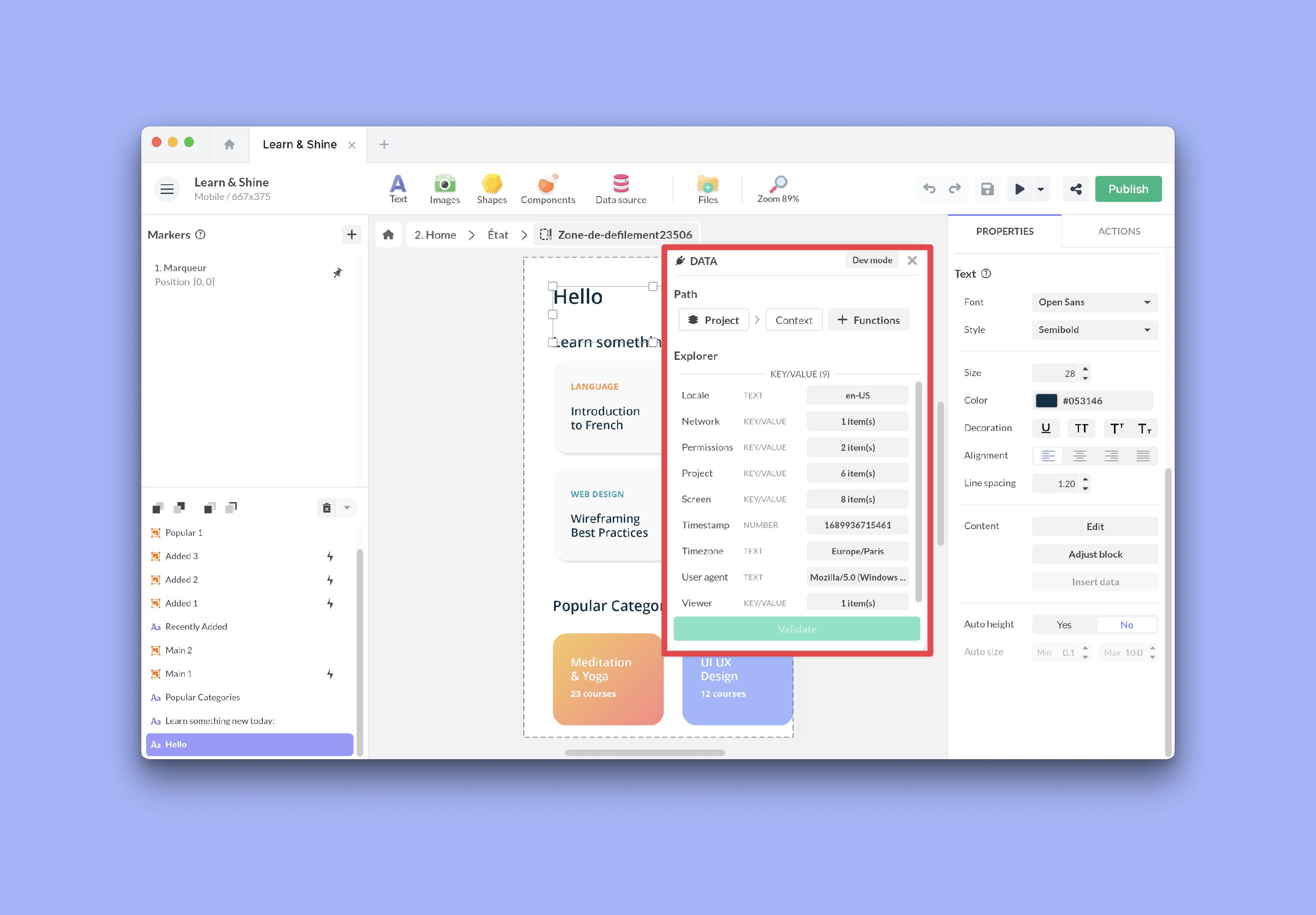Open the Style dropdown showing Semibold
Screen dimensions: 1316x915
click(1094, 330)
